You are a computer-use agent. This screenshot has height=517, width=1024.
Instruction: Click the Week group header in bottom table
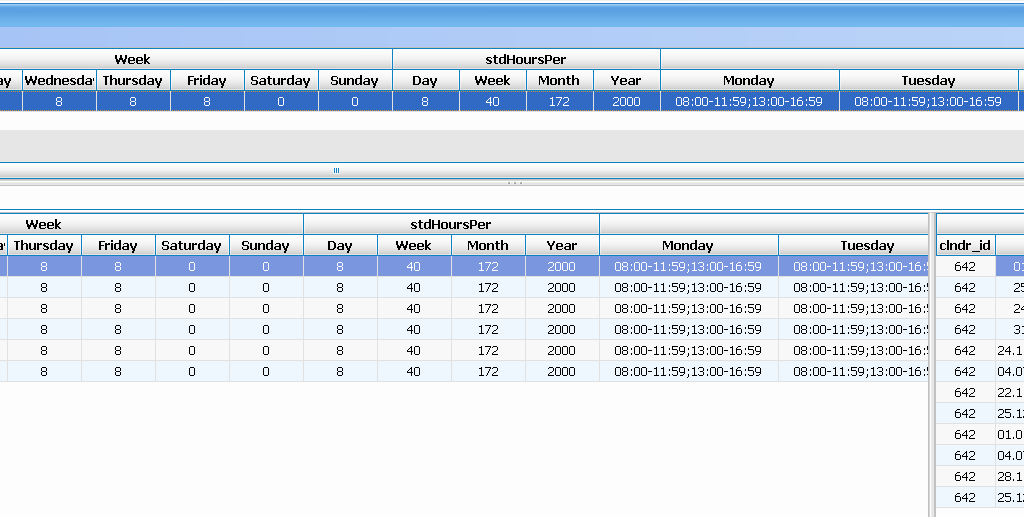point(44,224)
